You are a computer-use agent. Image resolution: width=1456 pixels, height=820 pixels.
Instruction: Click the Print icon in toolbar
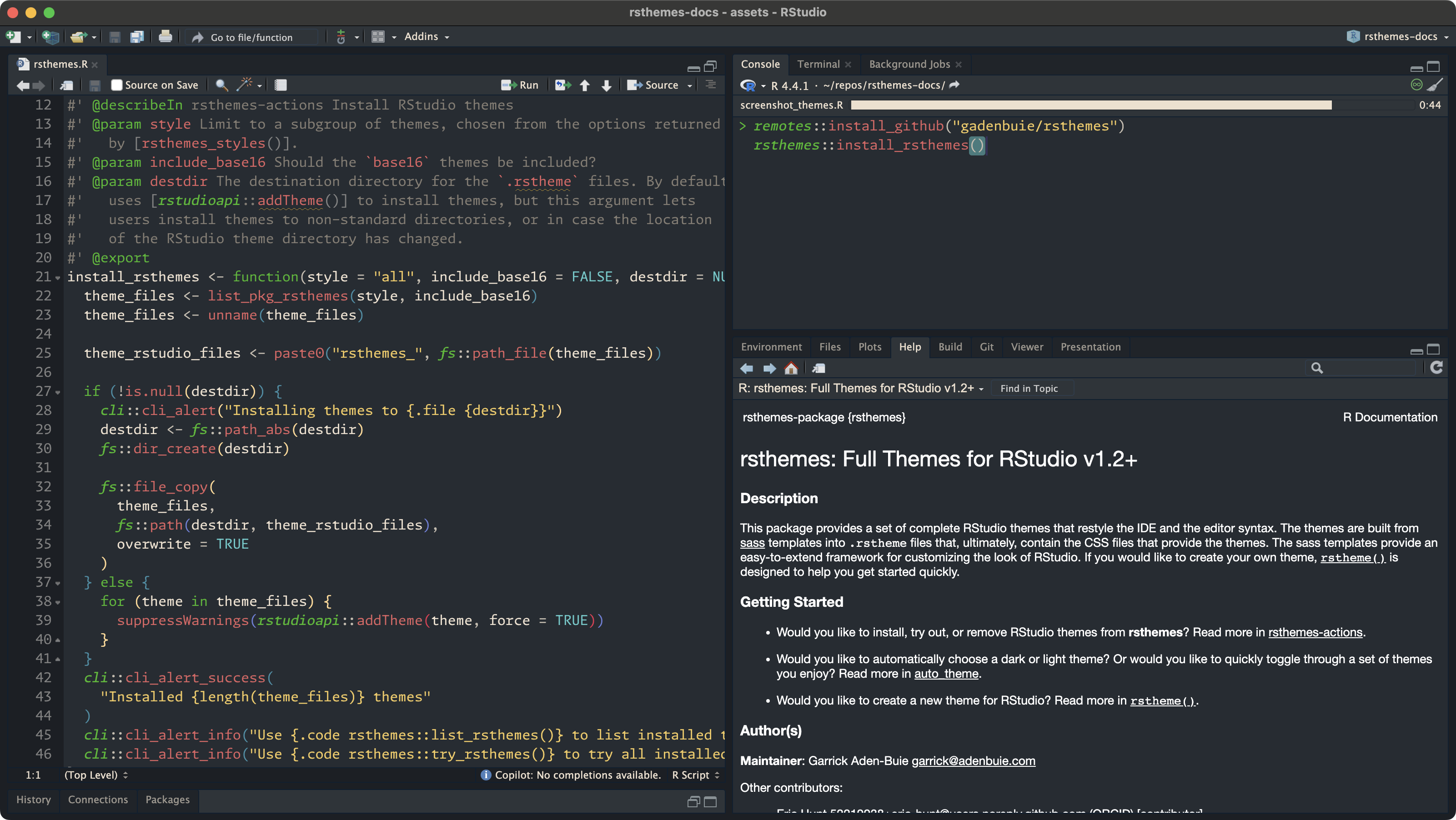pyautogui.click(x=165, y=37)
